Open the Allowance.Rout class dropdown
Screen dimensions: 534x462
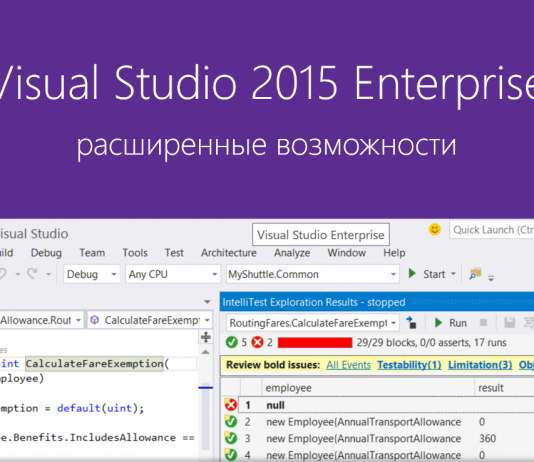pyautogui.click(x=41, y=320)
